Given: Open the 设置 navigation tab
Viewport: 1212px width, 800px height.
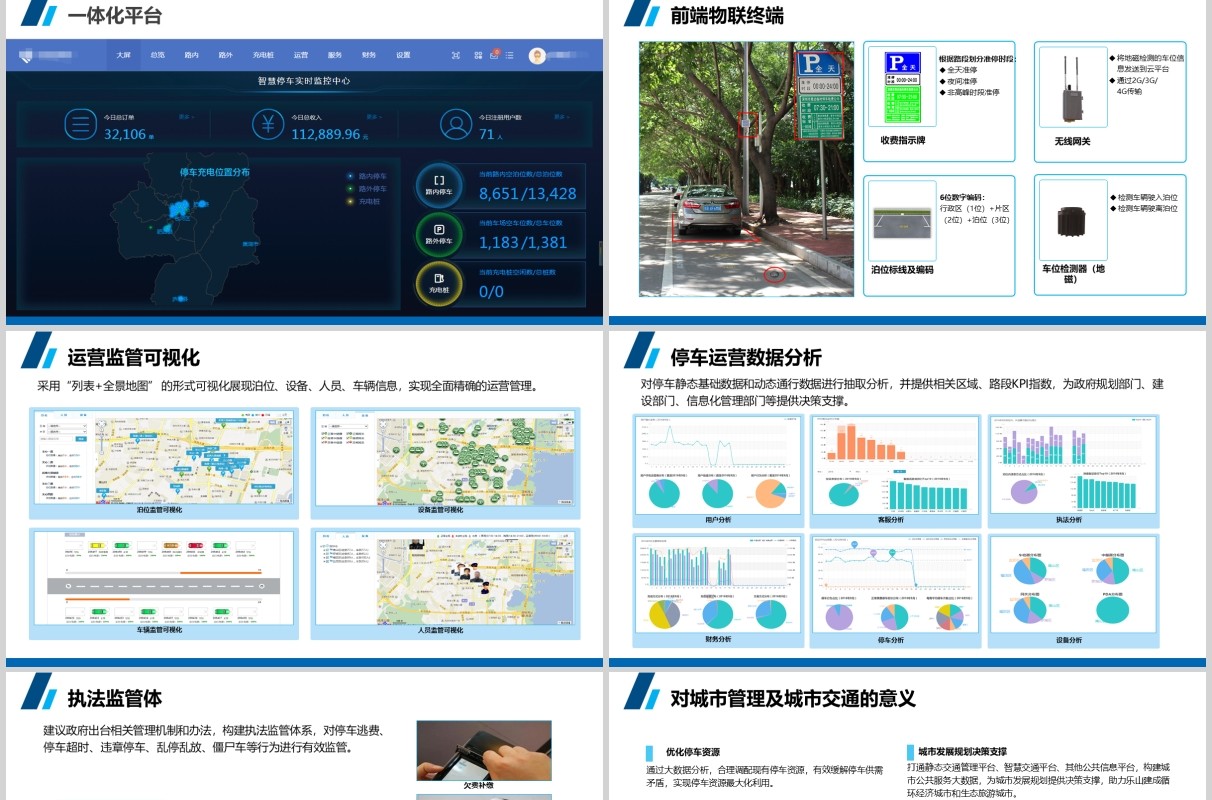Looking at the screenshot, I should [x=403, y=56].
